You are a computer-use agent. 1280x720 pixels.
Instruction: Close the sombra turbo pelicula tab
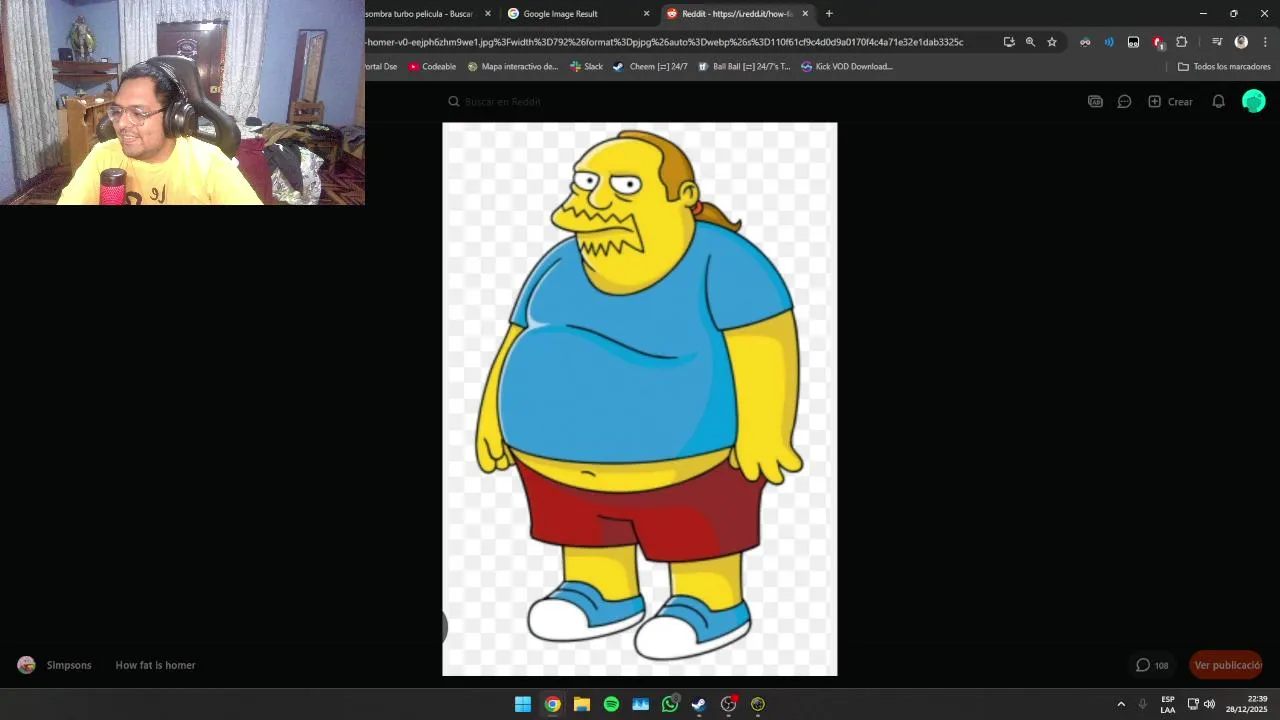click(488, 14)
